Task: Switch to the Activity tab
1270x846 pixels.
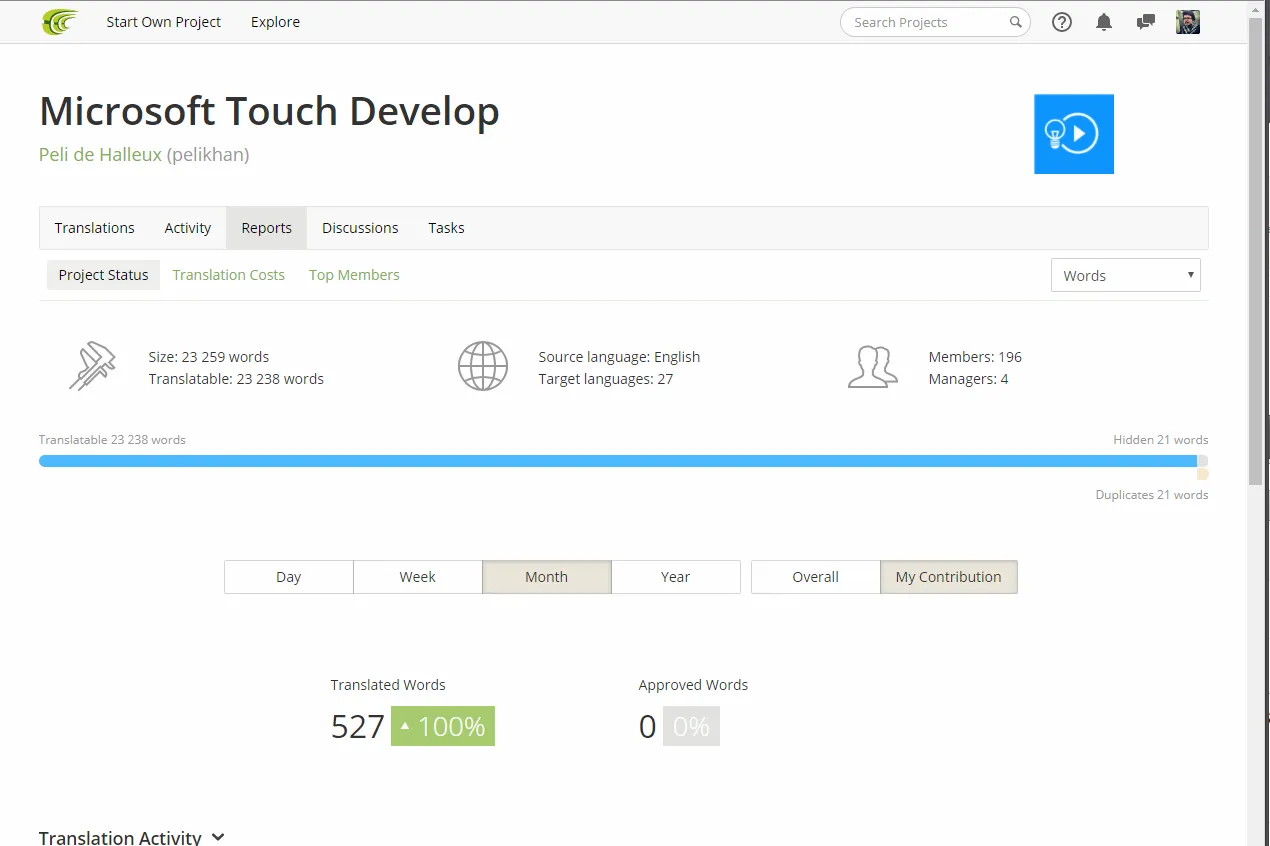Action: (188, 228)
